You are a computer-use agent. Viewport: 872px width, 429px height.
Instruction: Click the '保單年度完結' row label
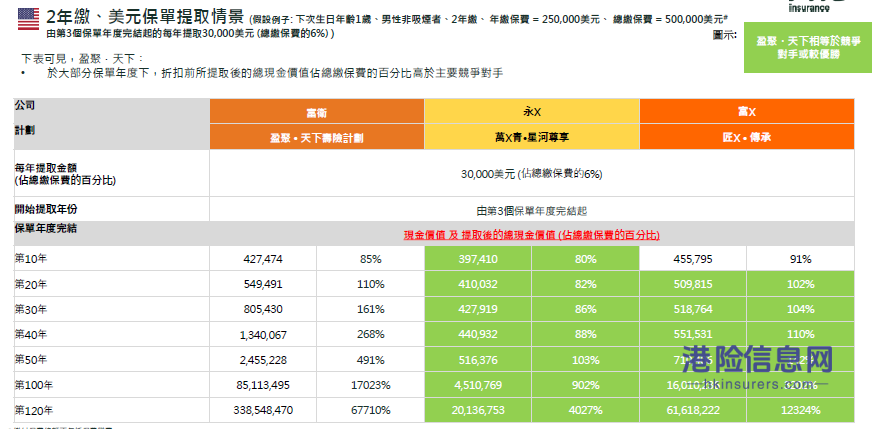click(46, 229)
